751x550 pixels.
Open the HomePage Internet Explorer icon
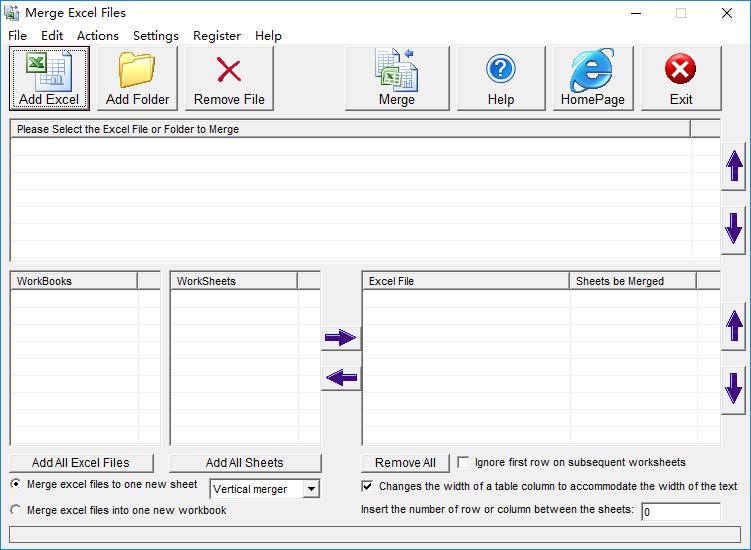(592, 70)
